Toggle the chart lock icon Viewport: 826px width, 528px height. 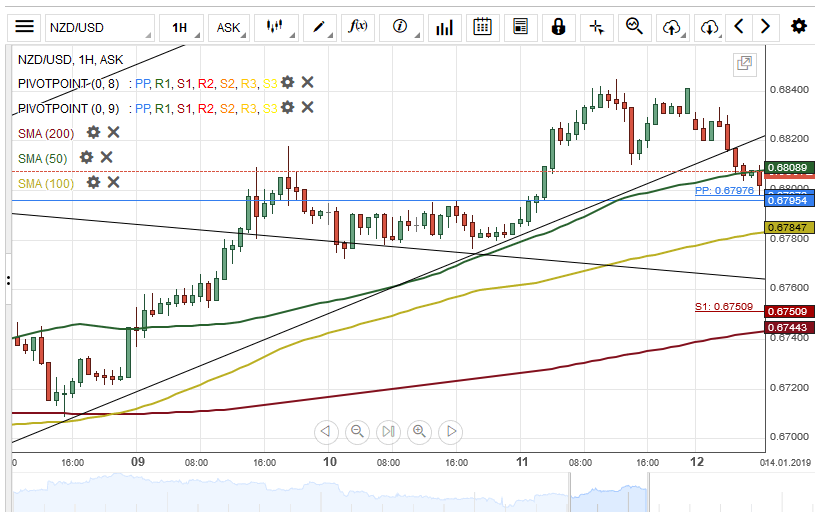tap(558, 27)
